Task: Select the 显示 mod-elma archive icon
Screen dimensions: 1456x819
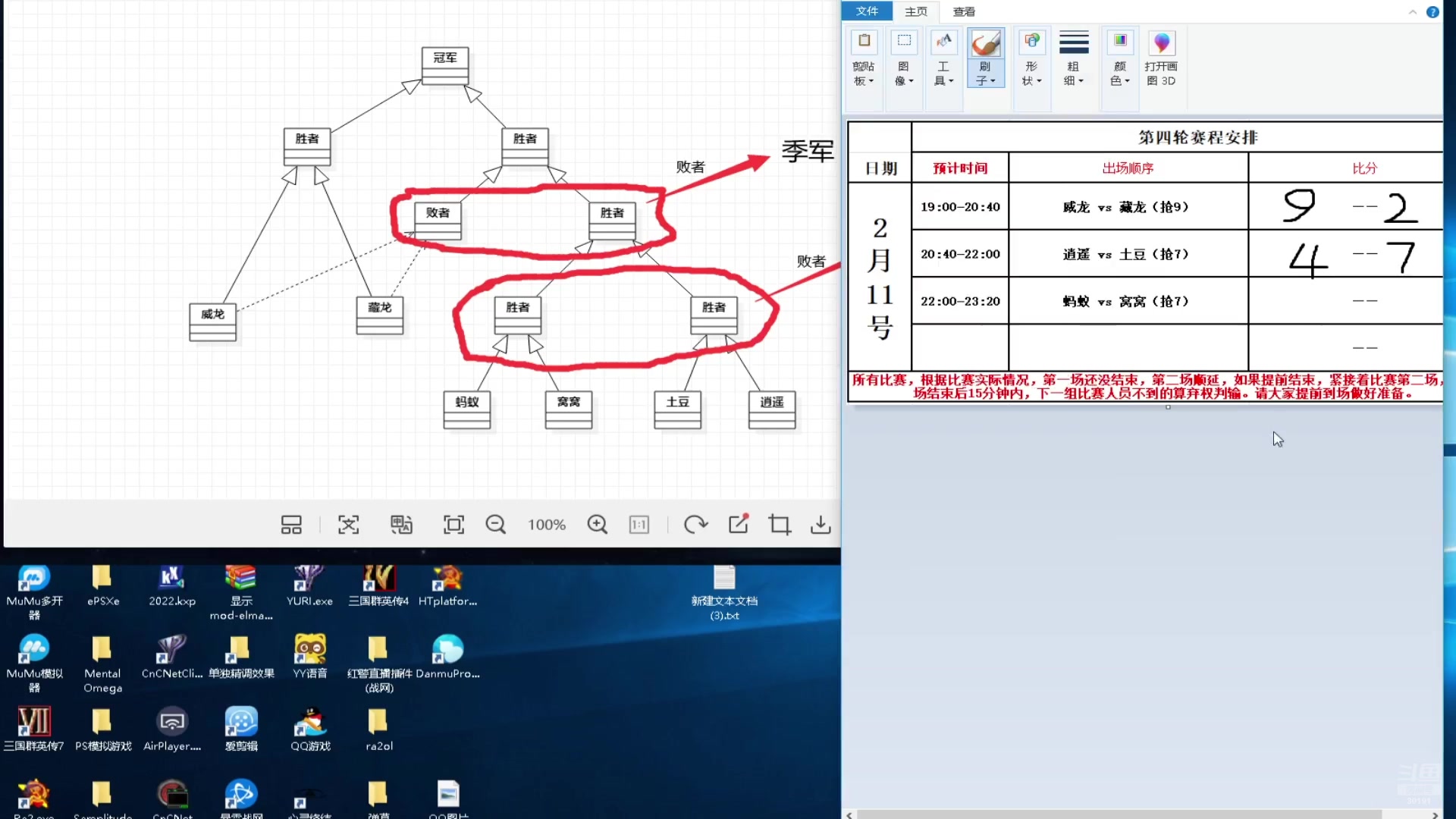Action: (241, 592)
